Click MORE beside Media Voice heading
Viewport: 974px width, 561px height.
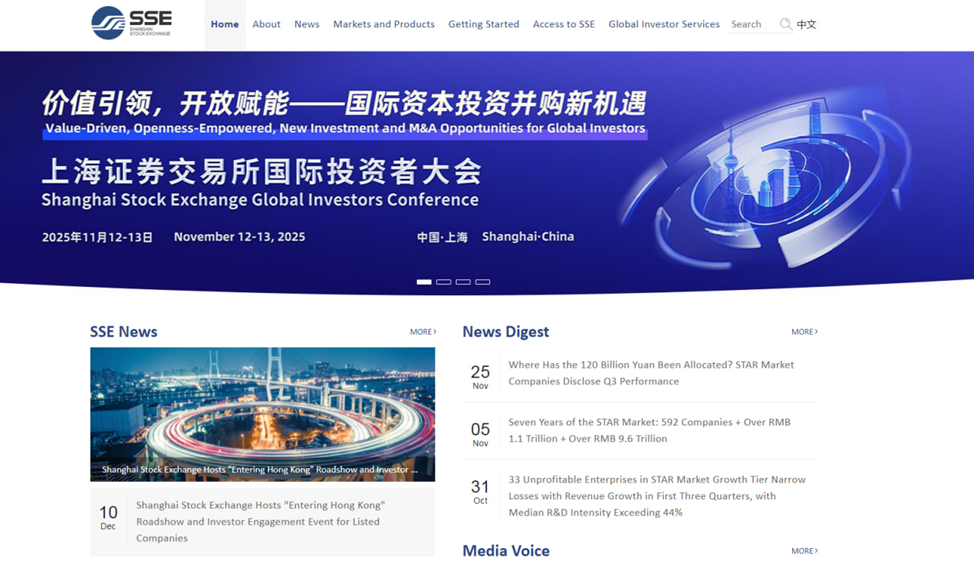click(804, 551)
